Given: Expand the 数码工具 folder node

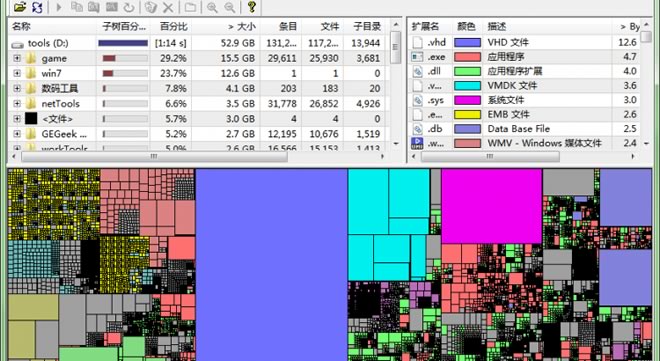Looking at the screenshot, I should (x=17, y=88).
